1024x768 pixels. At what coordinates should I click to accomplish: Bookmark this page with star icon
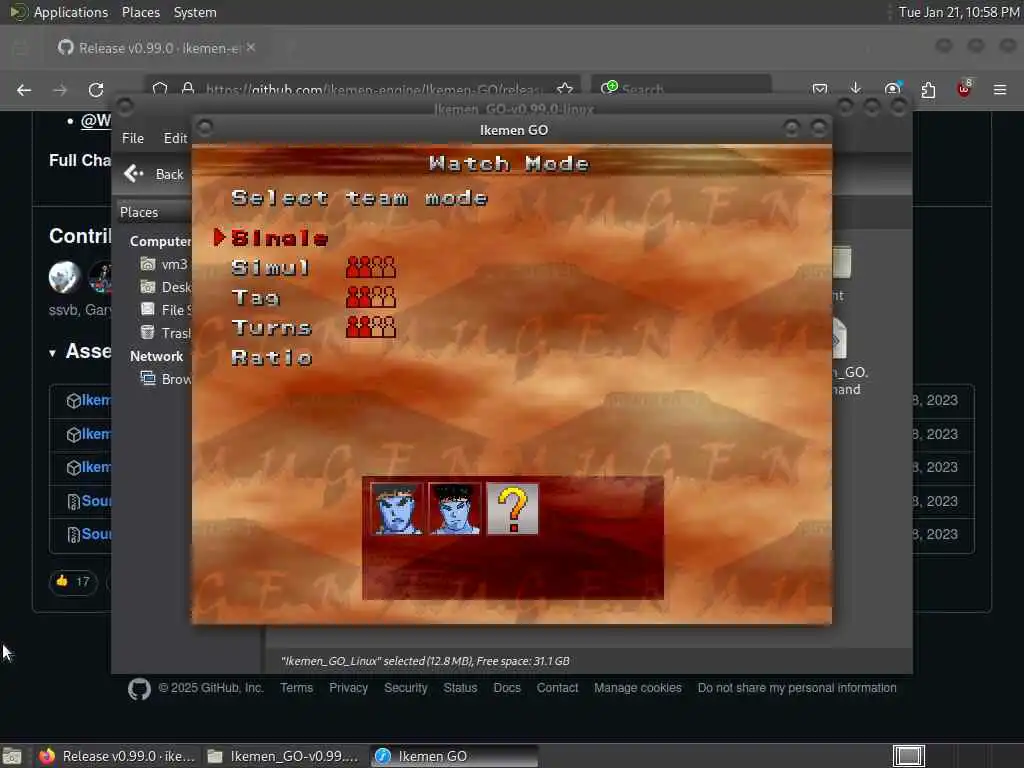(x=565, y=89)
